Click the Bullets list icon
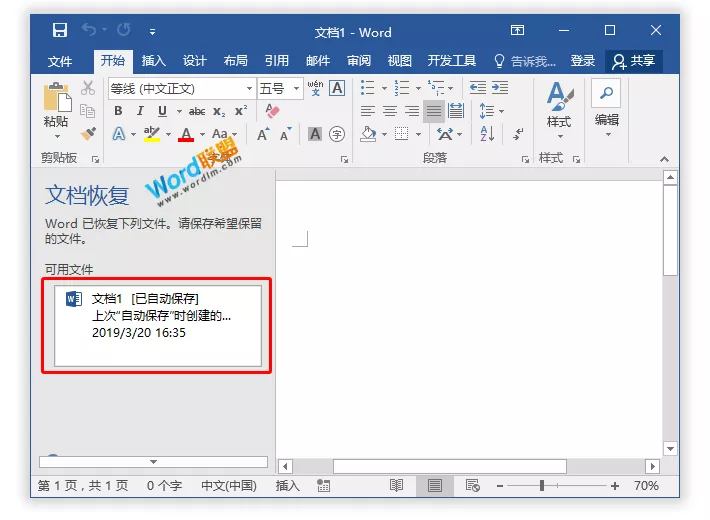Image resolution: width=710 pixels, height=520 pixels. (368, 87)
